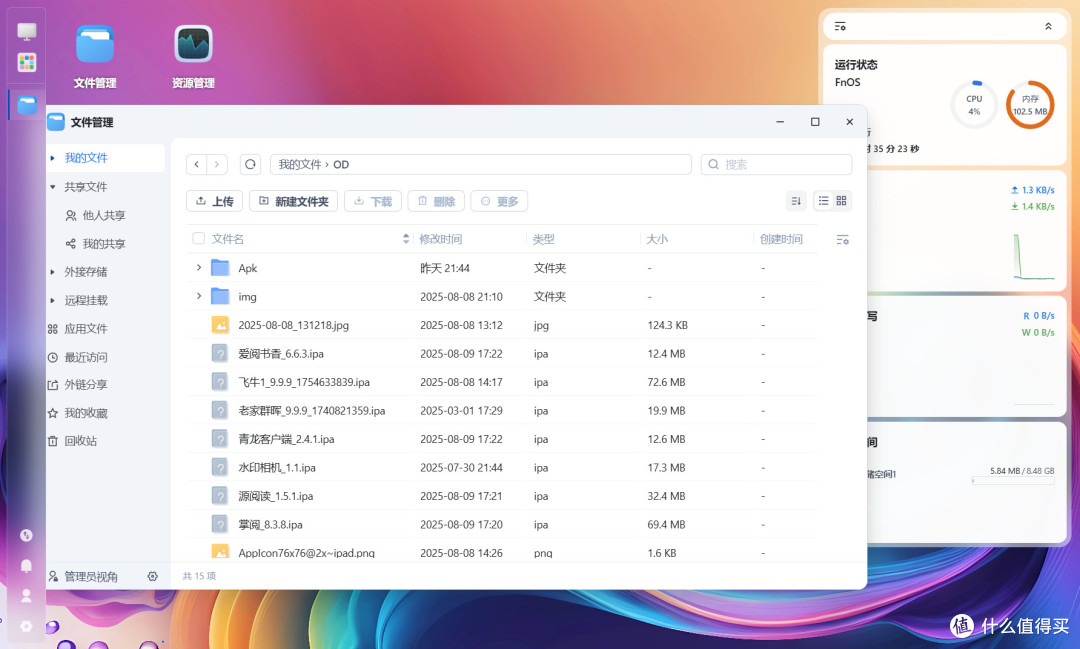The width and height of the screenshot is (1080, 649).
Task: Expand 外接存储 tree arrow
Action: (53, 271)
